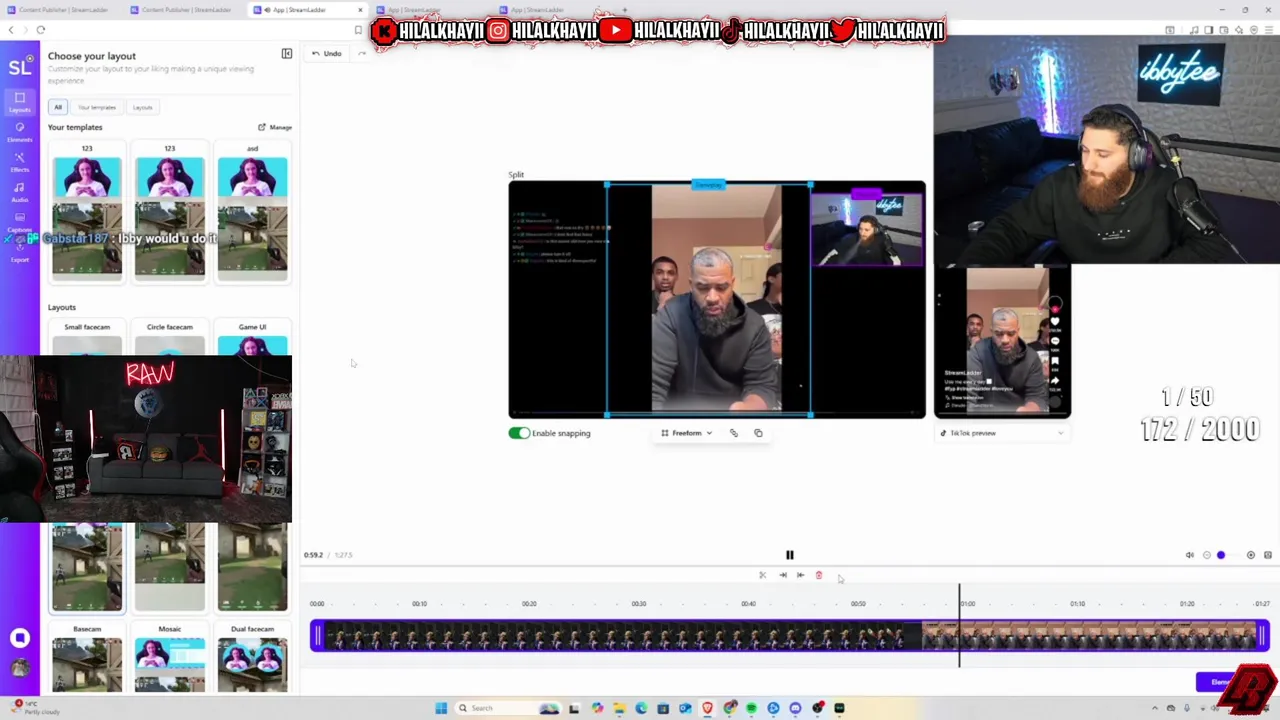Viewport: 1280px width, 720px height.
Task: Select the facecam crop box in split preview
Action: (867, 230)
